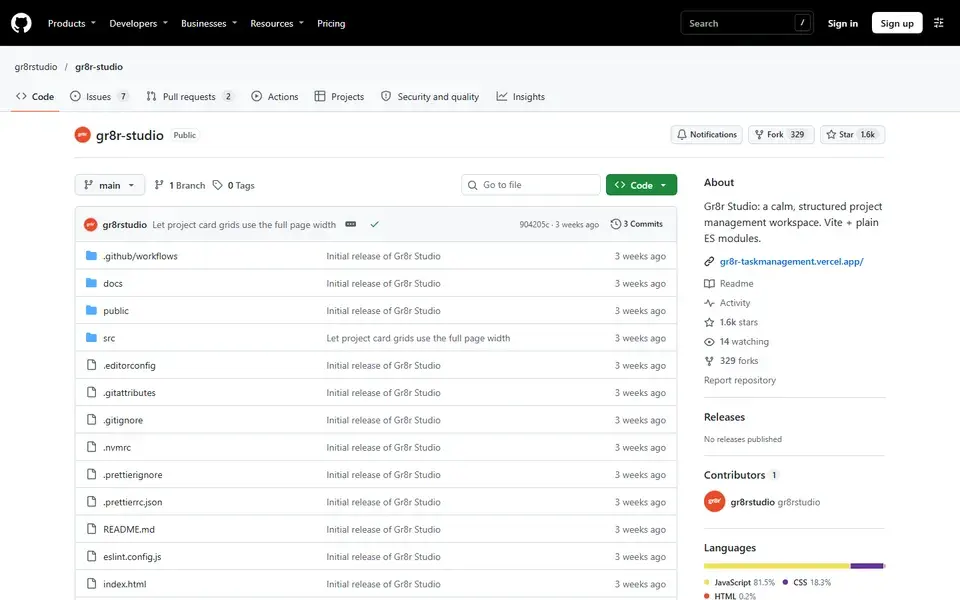The width and height of the screenshot is (960, 600).
Task: Open the top-right settings sliders icon
Action: pyautogui.click(x=939, y=23)
